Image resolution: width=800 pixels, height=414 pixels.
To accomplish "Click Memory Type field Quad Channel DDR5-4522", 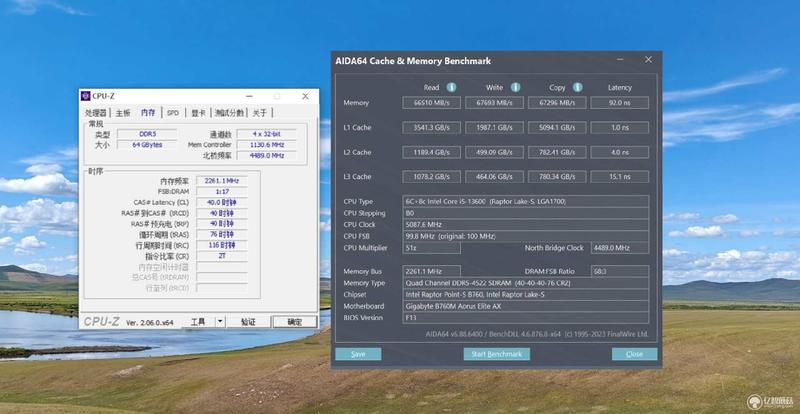I will pos(526,283).
